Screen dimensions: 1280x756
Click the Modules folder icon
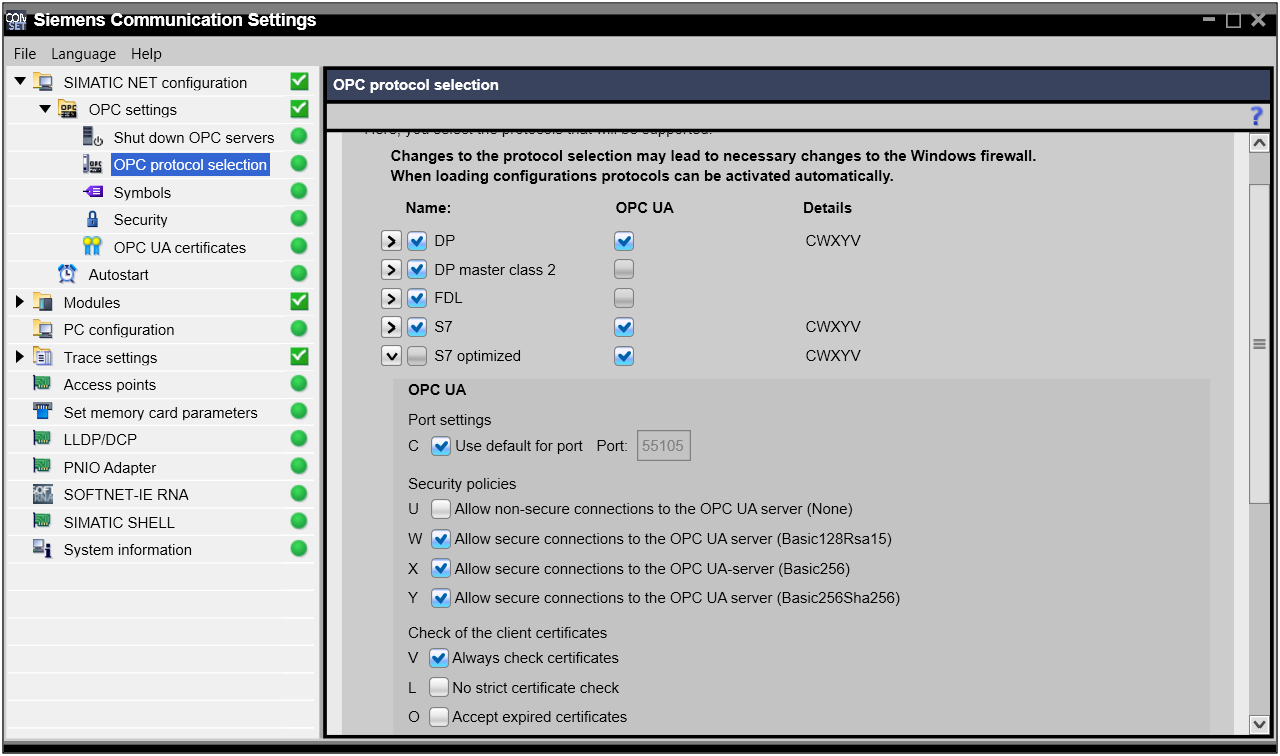coord(43,302)
